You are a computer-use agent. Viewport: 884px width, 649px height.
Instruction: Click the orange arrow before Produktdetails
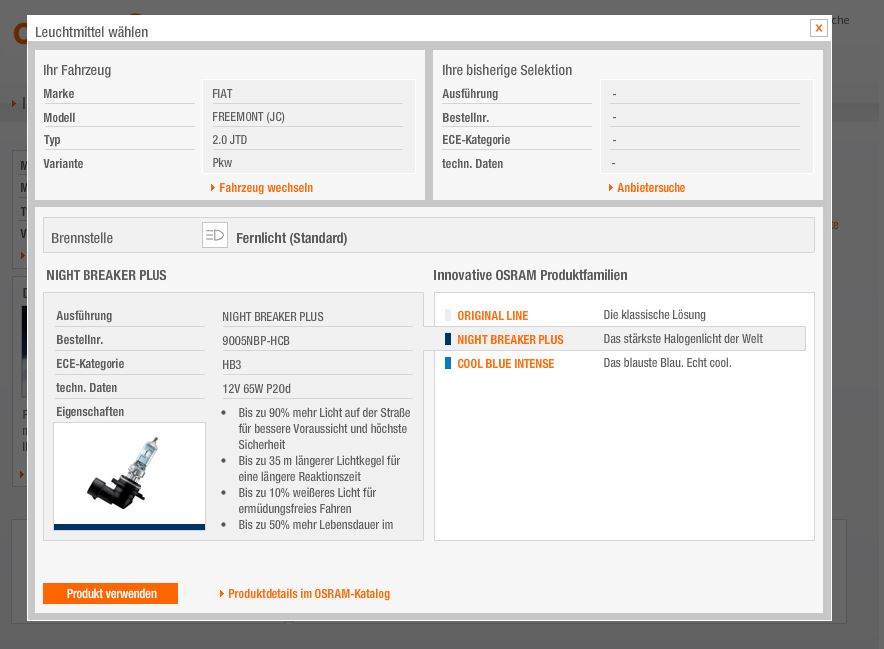(x=222, y=594)
